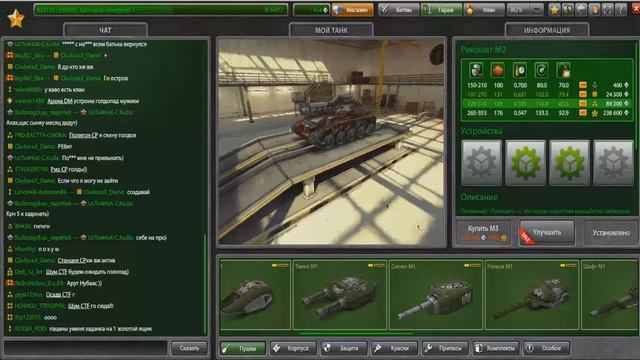This screenshot has height=360, width=640.
Task: Select the leftmost gray gear device slot
Action: point(482,162)
